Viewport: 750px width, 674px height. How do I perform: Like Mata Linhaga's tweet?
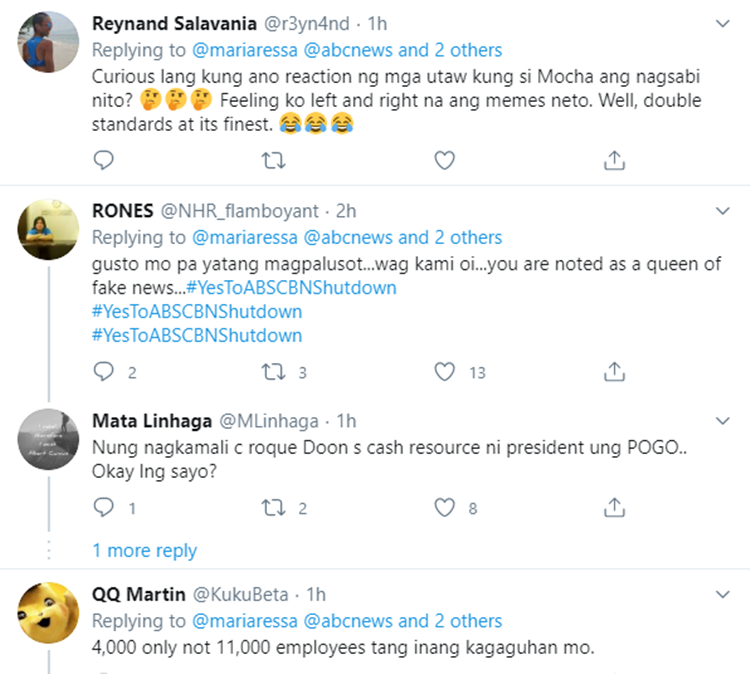pyautogui.click(x=445, y=508)
